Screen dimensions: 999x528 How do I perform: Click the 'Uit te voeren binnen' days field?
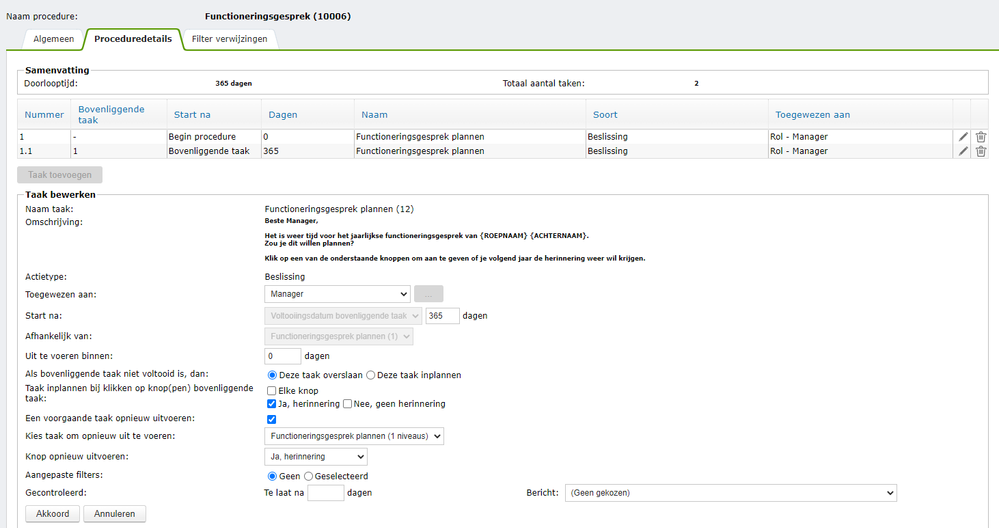point(282,356)
